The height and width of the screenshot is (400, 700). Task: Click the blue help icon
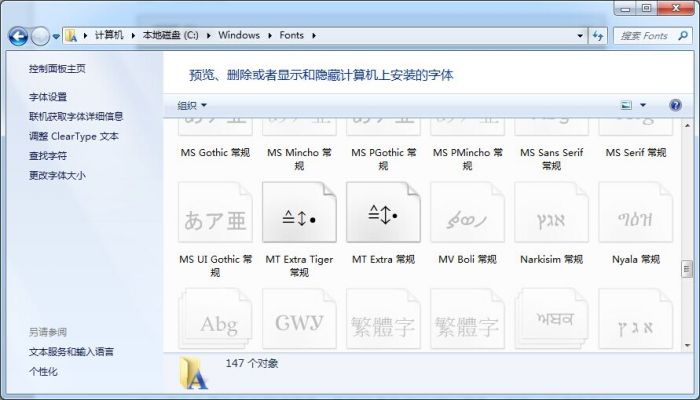[x=675, y=105]
